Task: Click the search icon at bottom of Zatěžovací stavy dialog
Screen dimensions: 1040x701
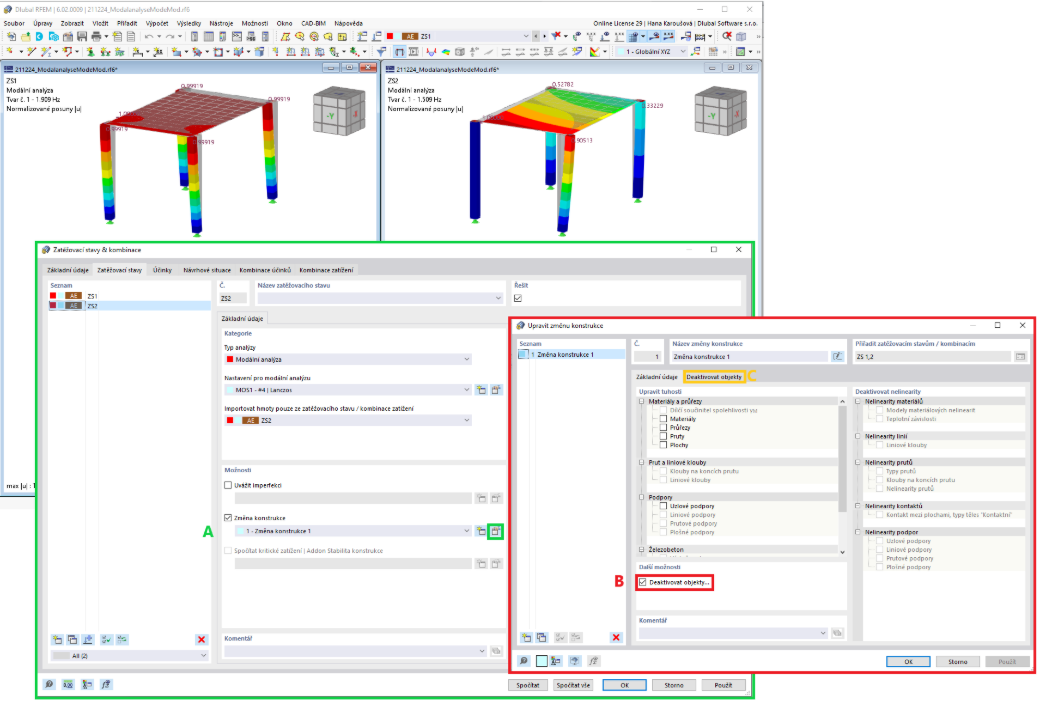Action: click(x=49, y=684)
